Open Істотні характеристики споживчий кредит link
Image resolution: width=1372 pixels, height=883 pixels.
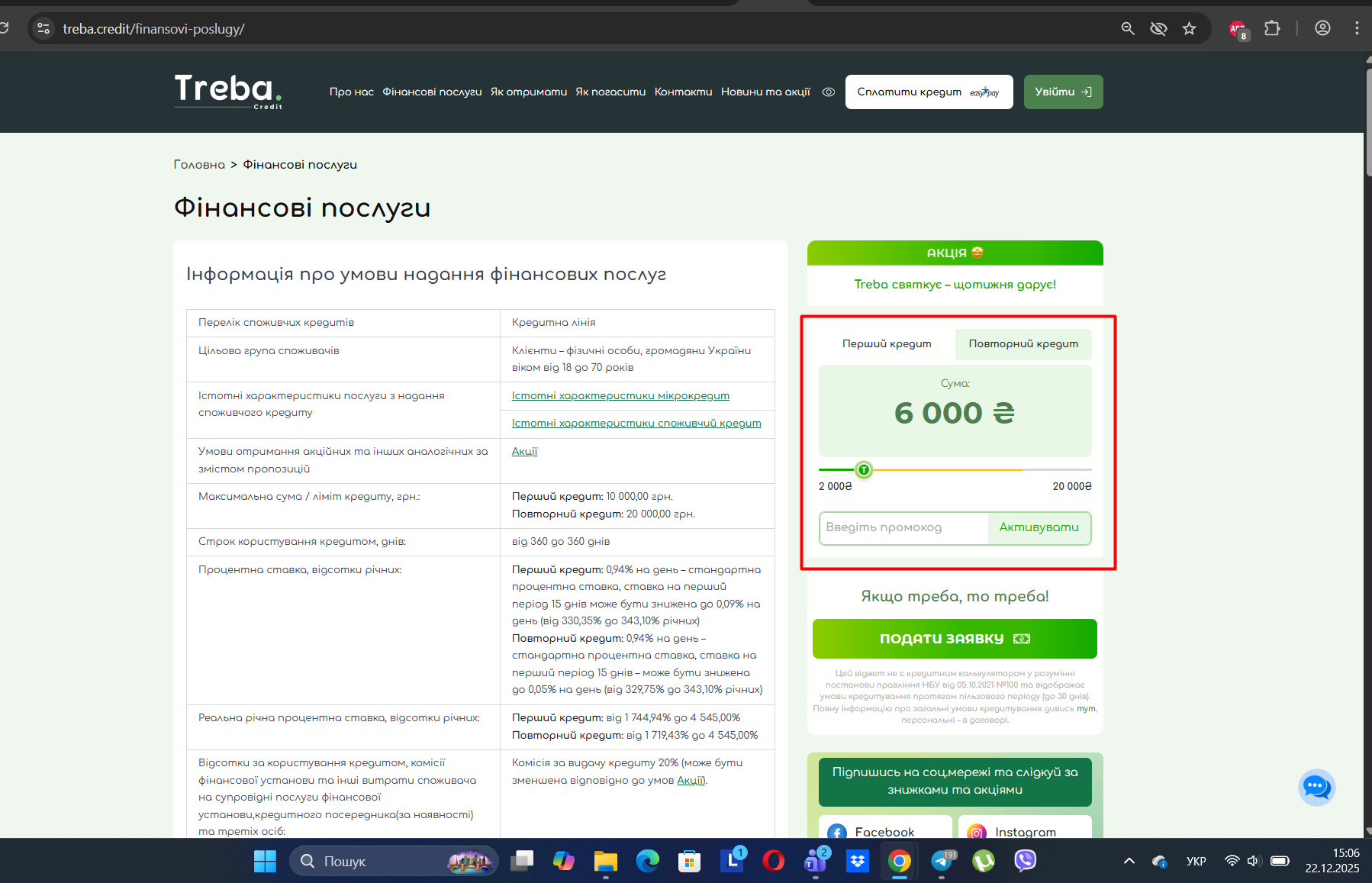(x=636, y=423)
